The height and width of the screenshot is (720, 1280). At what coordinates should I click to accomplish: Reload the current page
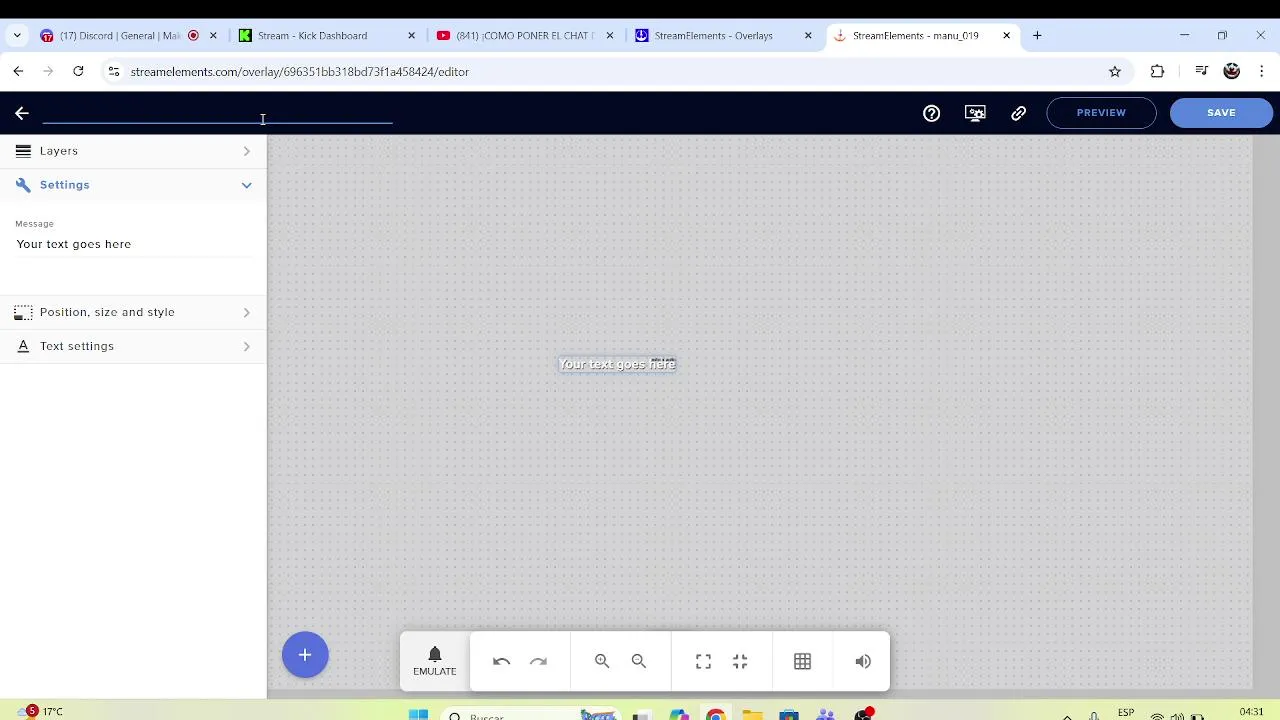click(x=78, y=71)
